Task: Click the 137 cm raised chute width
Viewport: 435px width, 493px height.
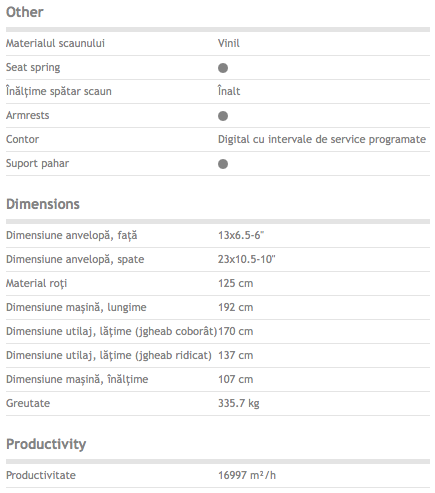Action: point(236,355)
